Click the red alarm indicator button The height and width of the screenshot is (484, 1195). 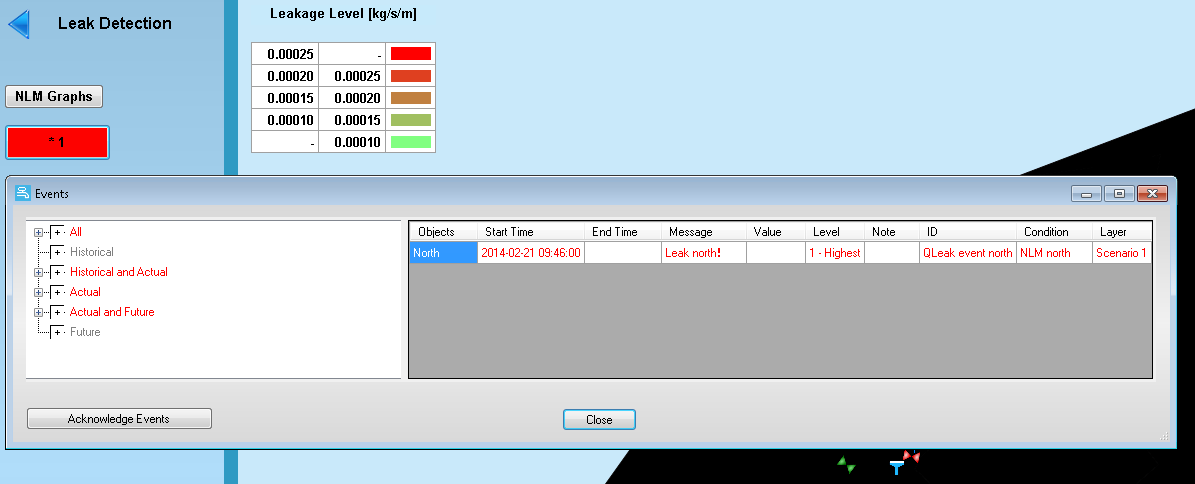pos(57,142)
